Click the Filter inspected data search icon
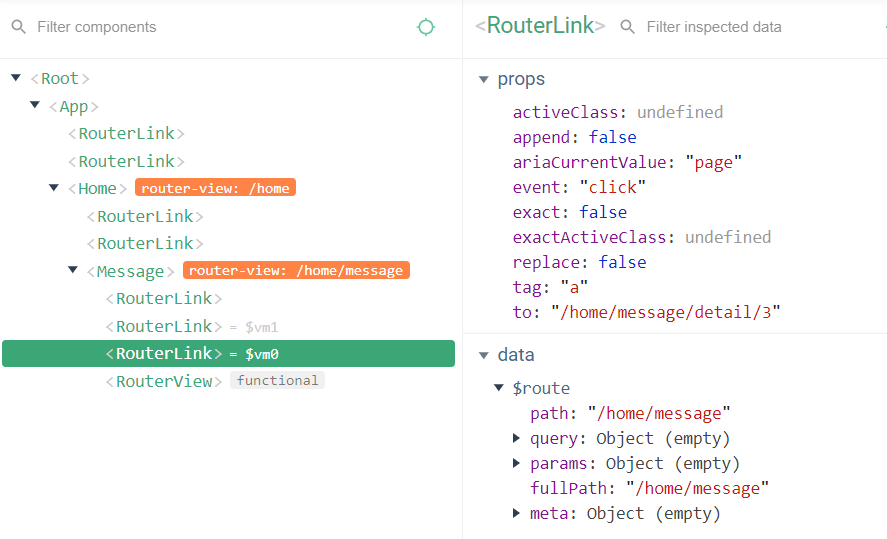Viewport: 887px width, 539px height. point(627,27)
